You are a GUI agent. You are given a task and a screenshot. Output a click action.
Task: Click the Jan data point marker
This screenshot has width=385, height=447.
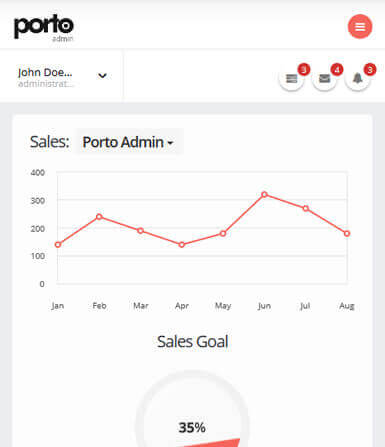click(58, 245)
